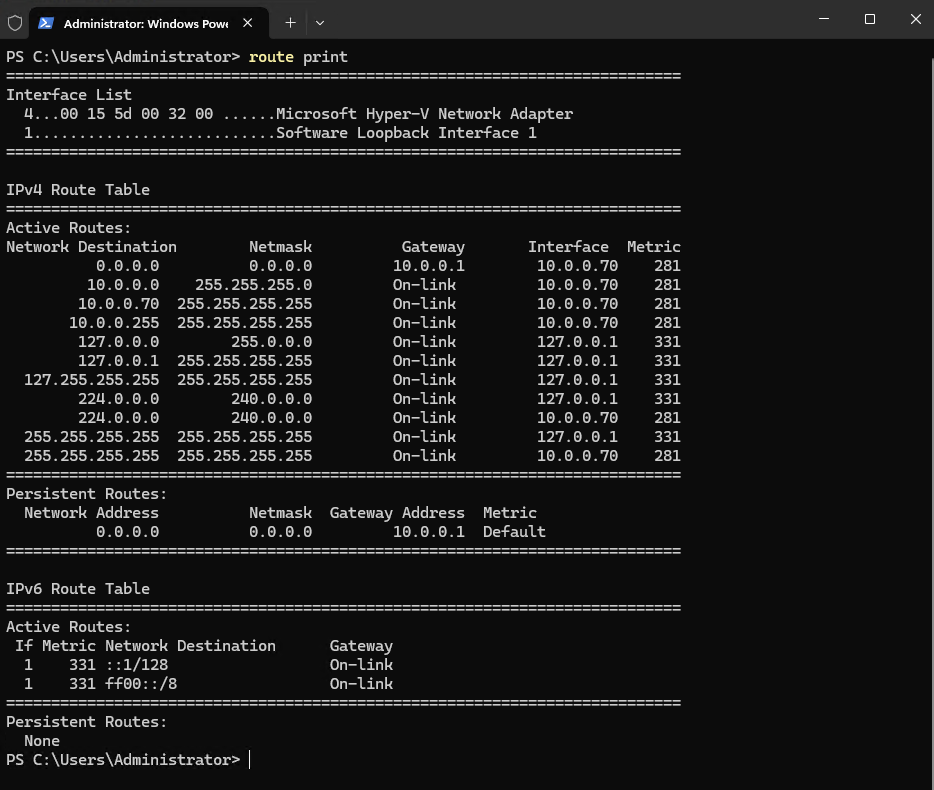Click 'Software Loopback Interface 1' text
934x790 pixels.
(406, 133)
